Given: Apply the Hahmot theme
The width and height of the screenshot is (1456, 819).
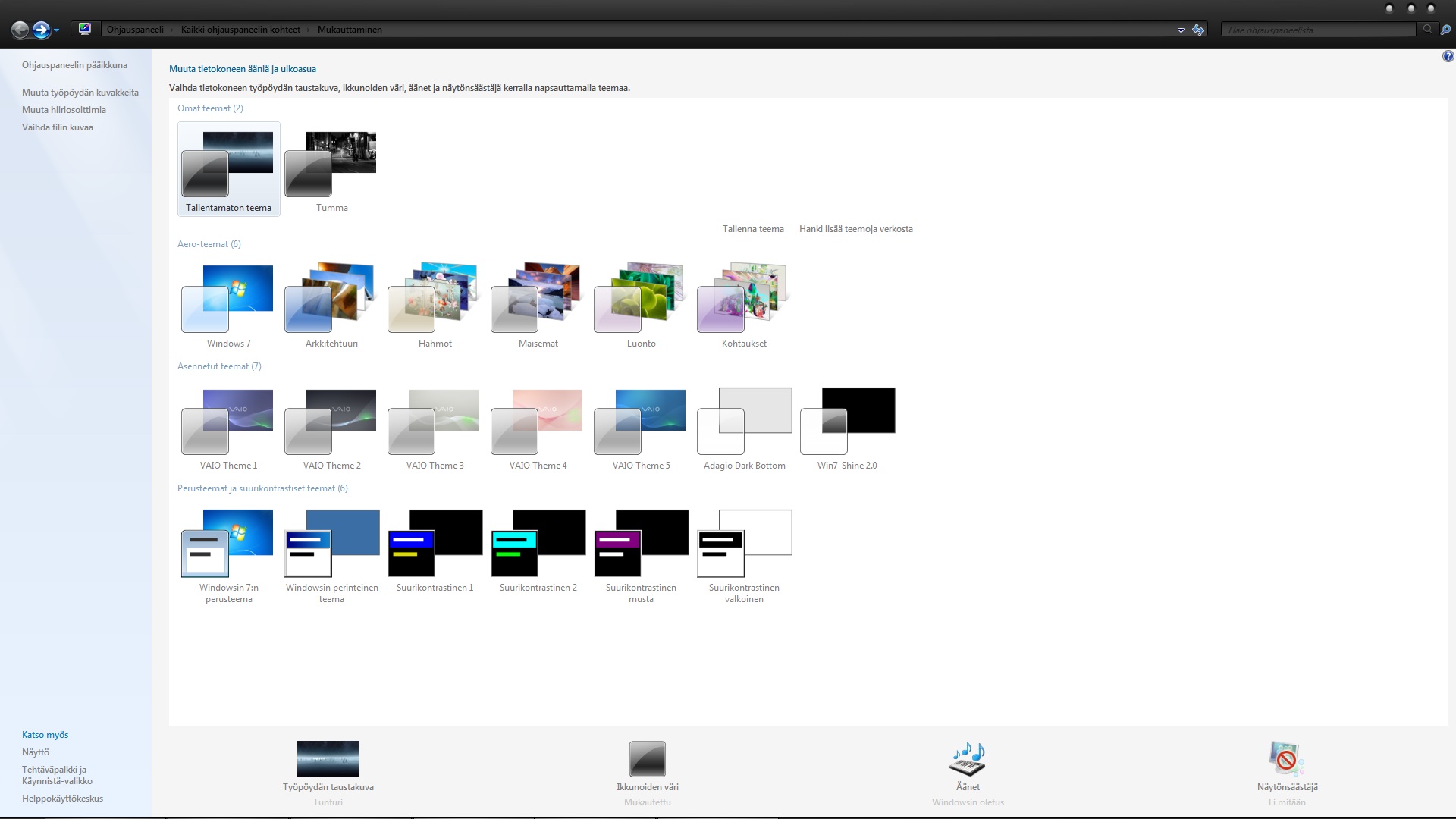Looking at the screenshot, I should (435, 305).
